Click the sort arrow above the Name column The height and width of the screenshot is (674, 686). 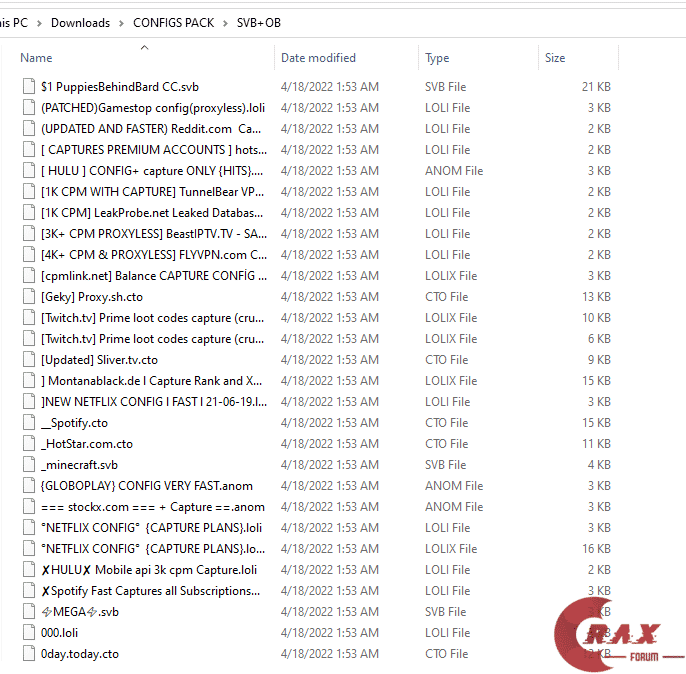point(144,47)
